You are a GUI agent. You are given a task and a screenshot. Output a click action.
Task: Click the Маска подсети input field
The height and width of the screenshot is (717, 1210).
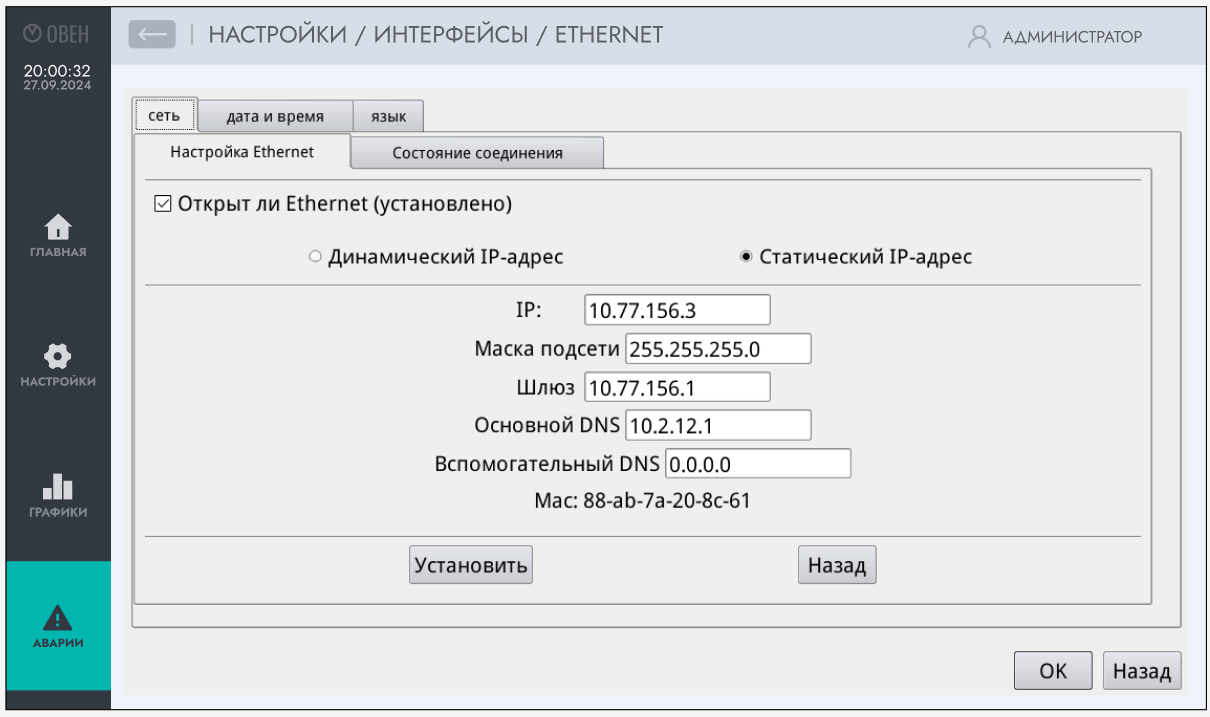coord(717,348)
